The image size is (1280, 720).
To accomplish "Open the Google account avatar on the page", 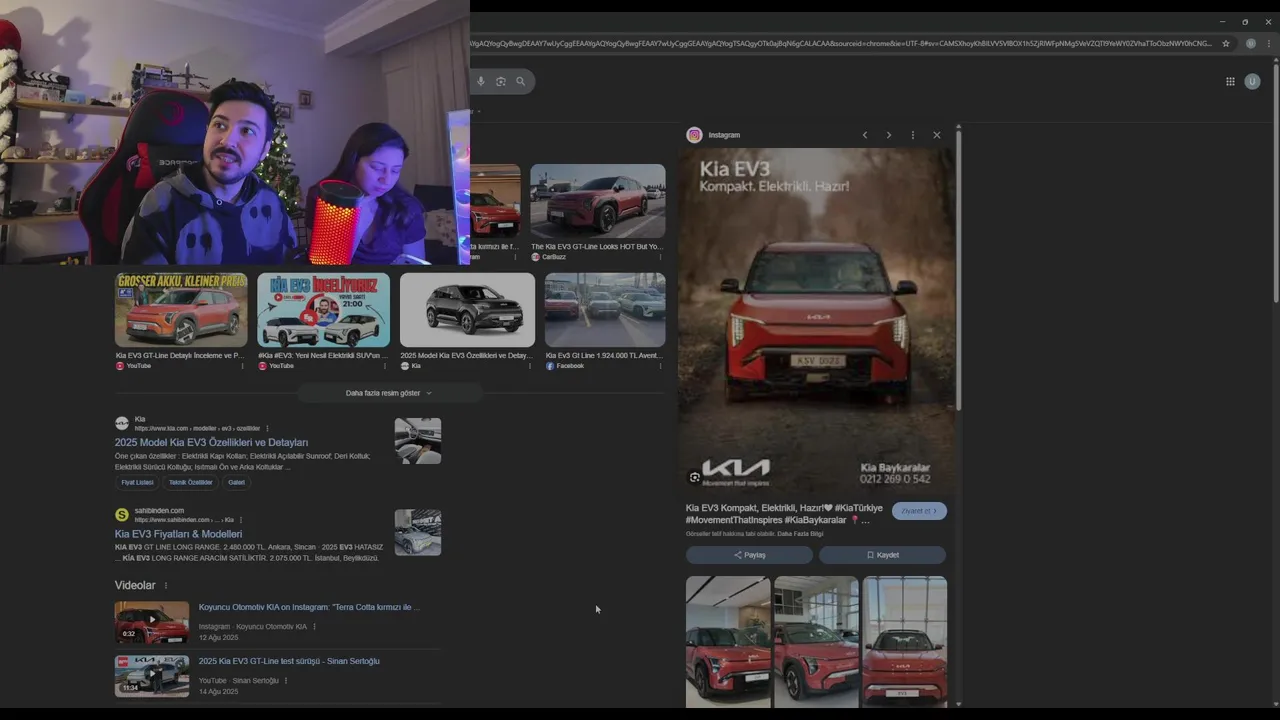I will click(1252, 82).
